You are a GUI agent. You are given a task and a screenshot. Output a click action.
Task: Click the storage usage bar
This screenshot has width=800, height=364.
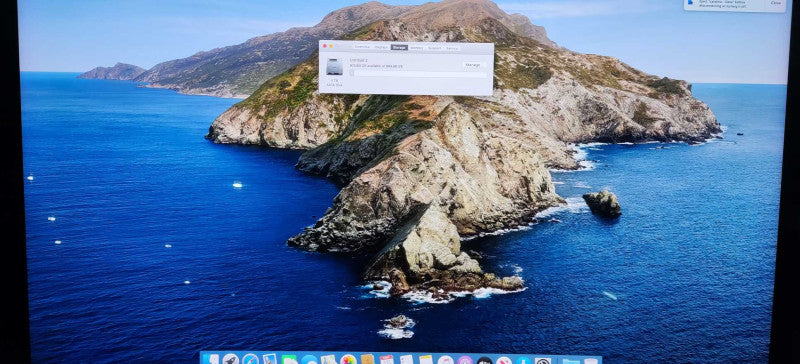418,74
